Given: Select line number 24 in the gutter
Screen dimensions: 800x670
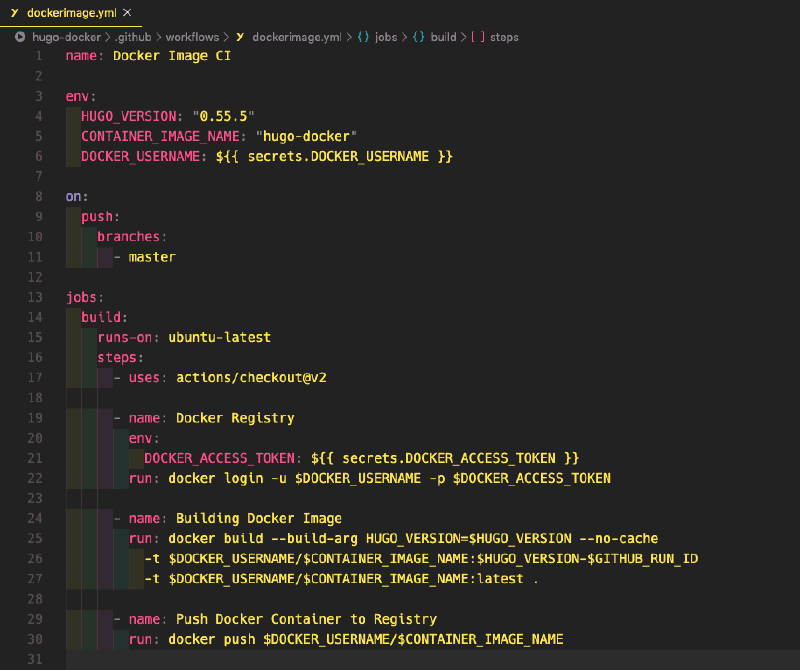Looking at the screenshot, I should tap(35, 518).
